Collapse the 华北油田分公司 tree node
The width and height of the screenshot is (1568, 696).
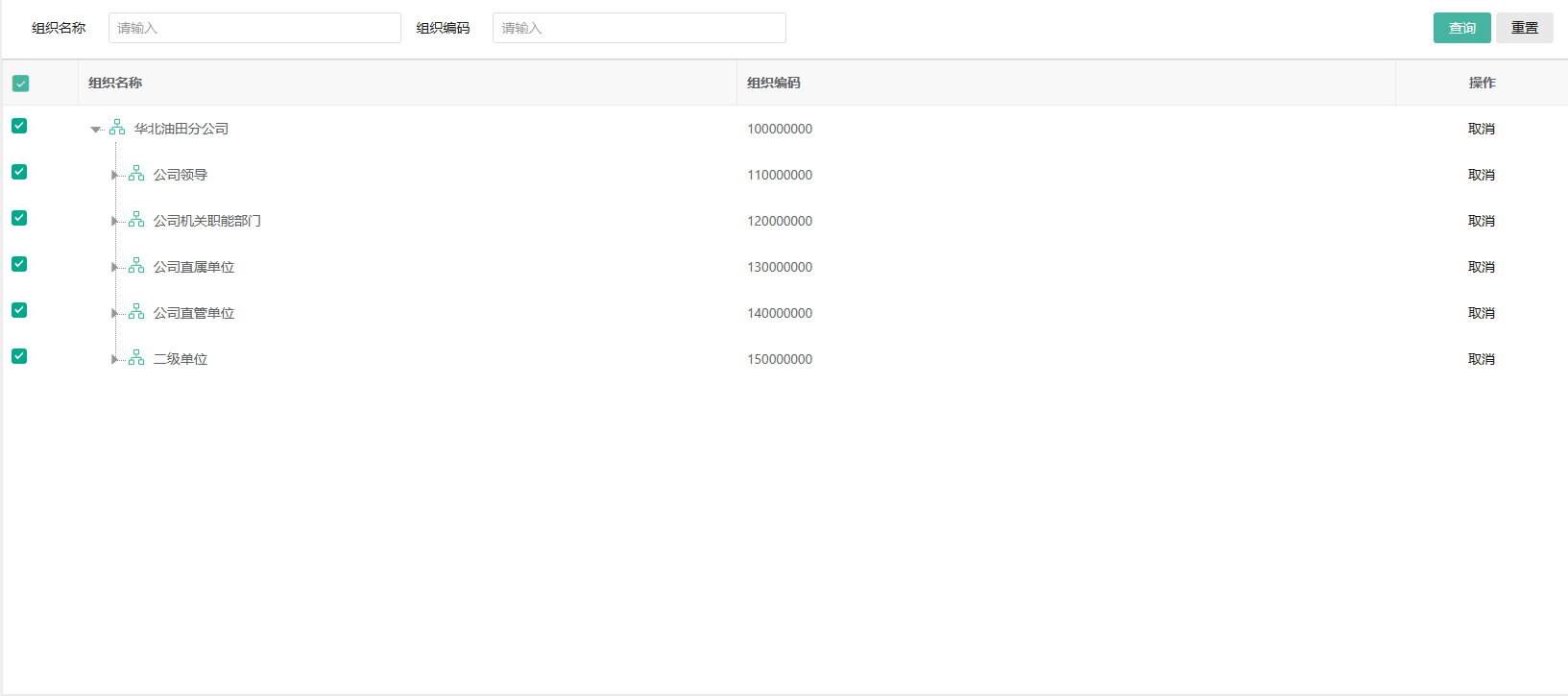(x=95, y=129)
